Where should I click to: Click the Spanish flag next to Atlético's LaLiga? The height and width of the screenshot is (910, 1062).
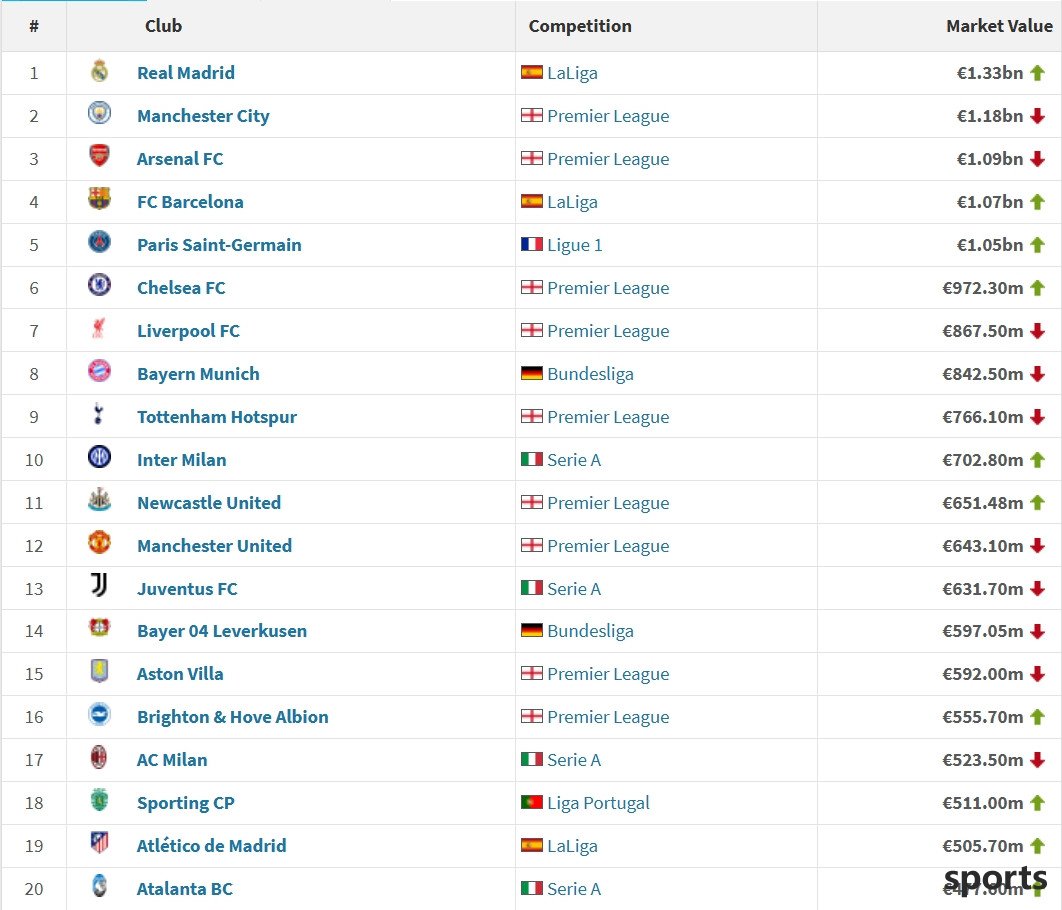532,845
